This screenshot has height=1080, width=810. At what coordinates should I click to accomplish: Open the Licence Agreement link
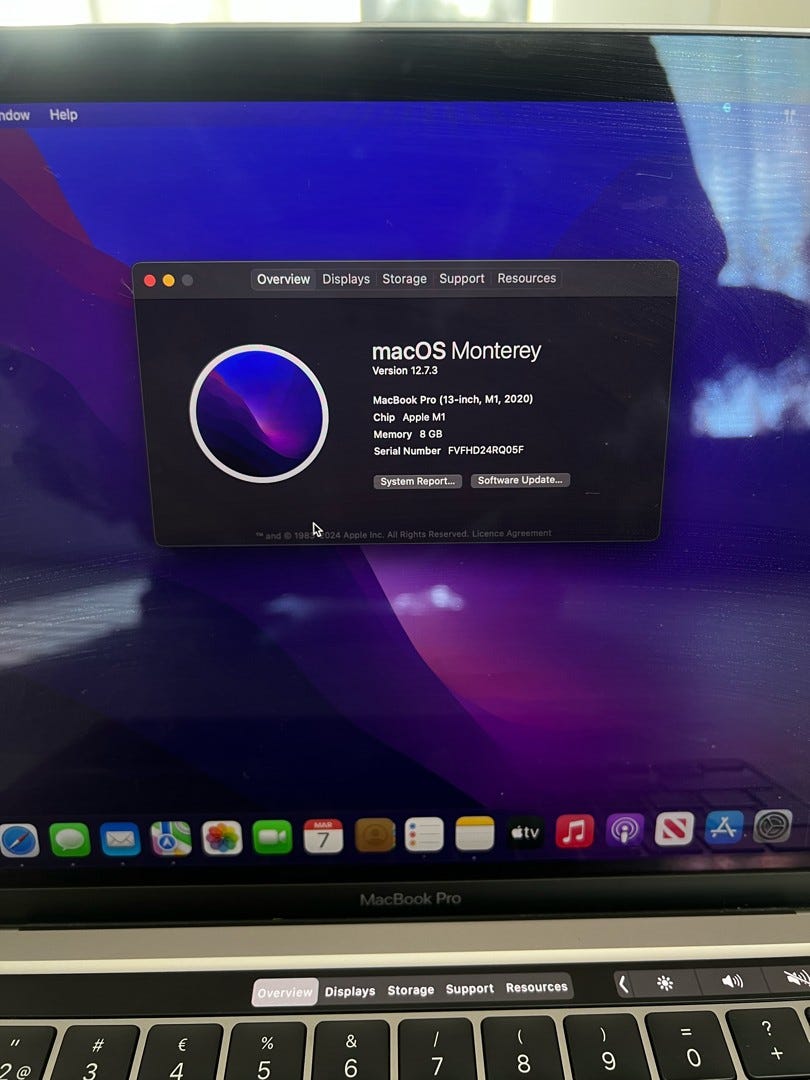pyautogui.click(x=512, y=533)
